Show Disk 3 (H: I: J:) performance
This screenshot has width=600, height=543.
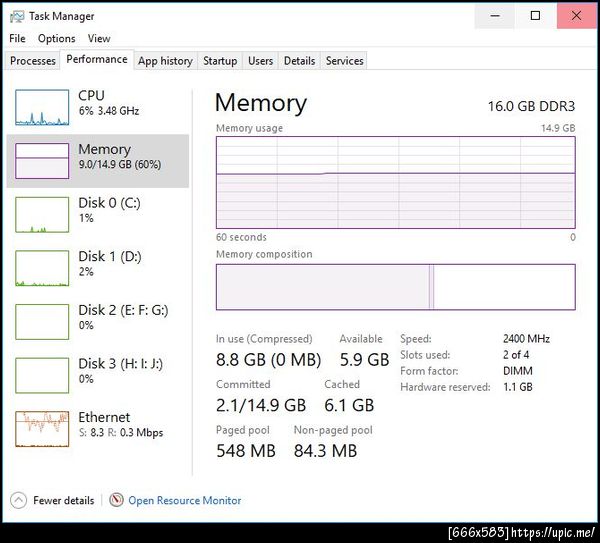tap(42, 375)
